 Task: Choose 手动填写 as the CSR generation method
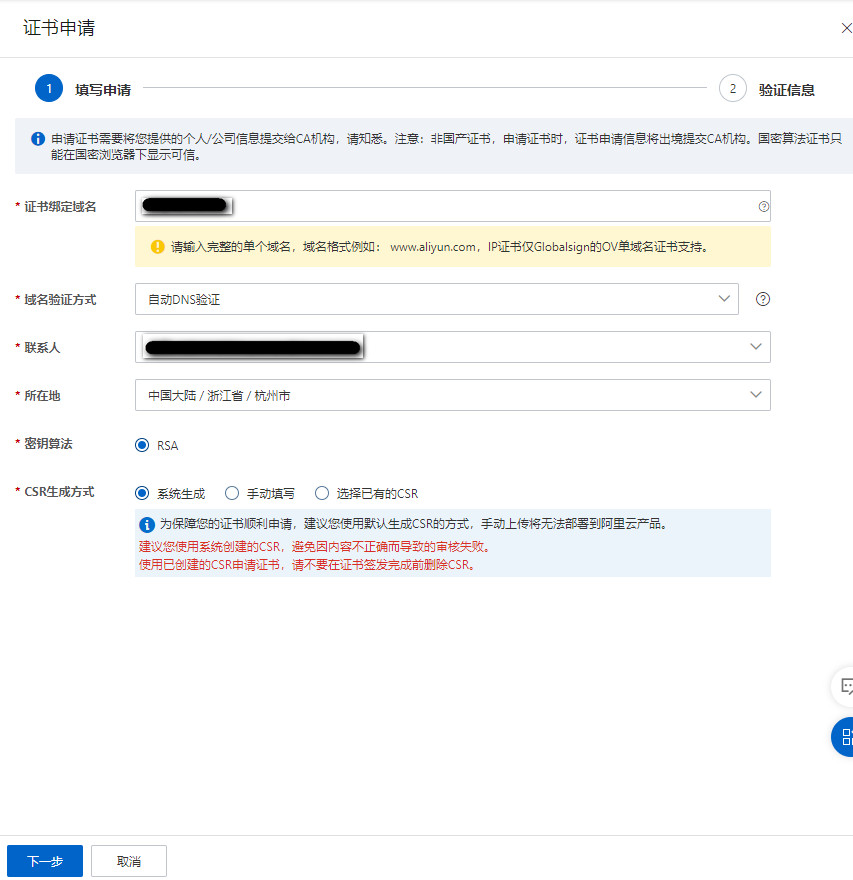coord(232,493)
